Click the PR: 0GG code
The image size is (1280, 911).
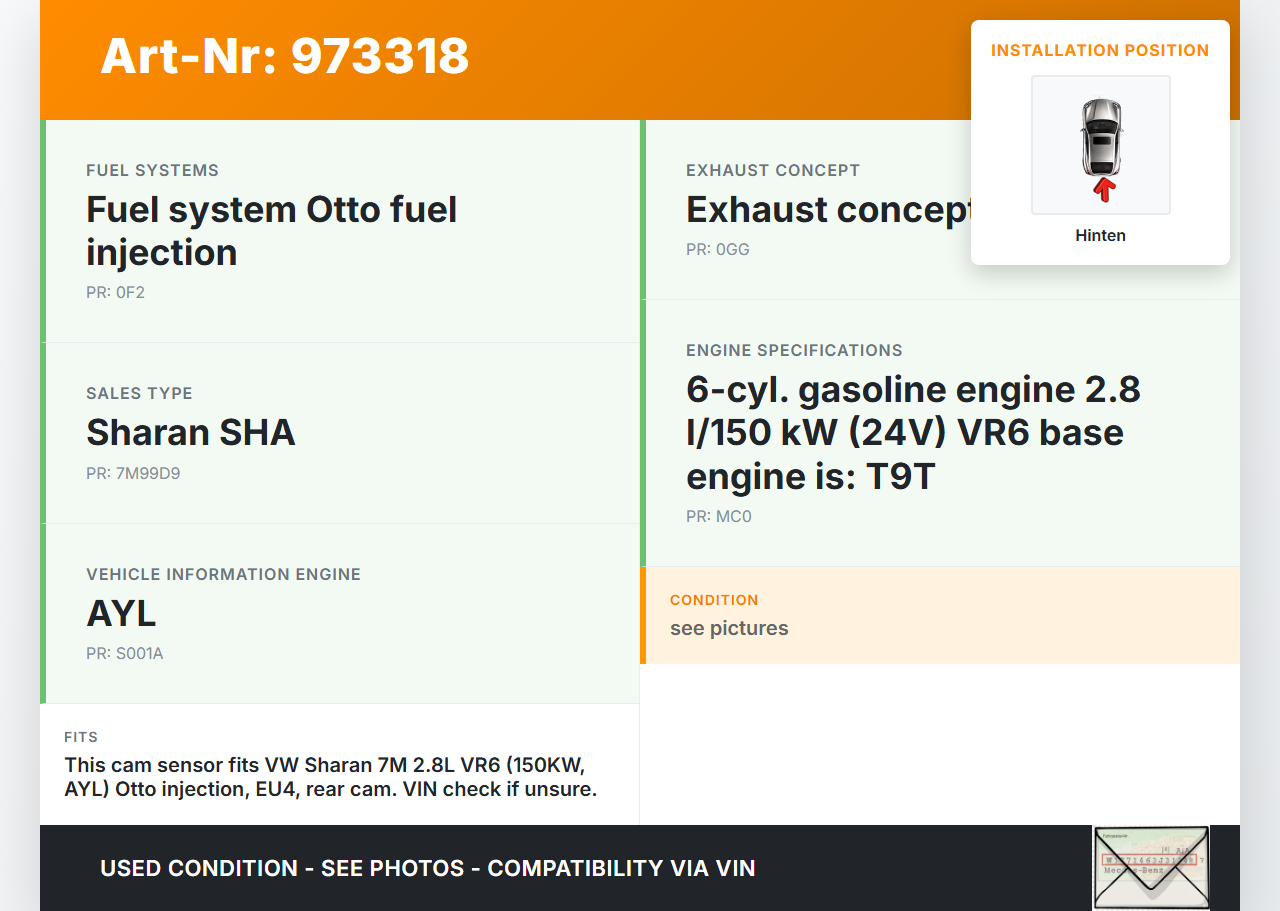coord(717,250)
